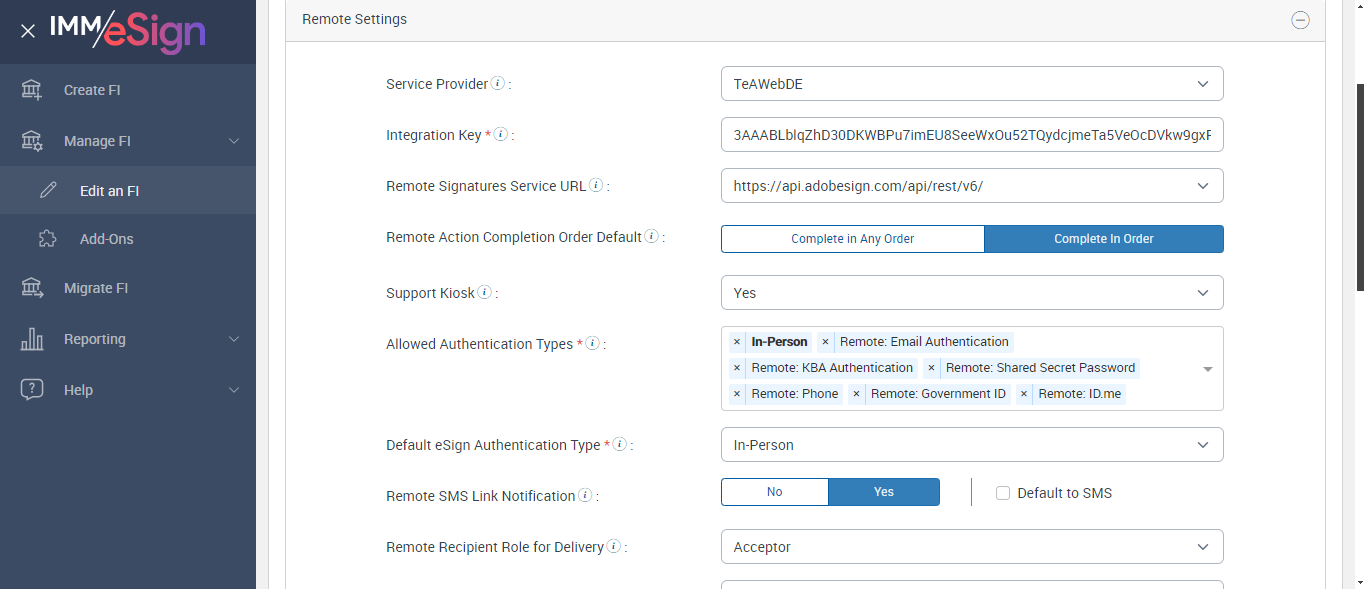Screen dimensions: 1366x589
Task: Click info icon for Allowed Authentication Types
Action: [592, 344]
